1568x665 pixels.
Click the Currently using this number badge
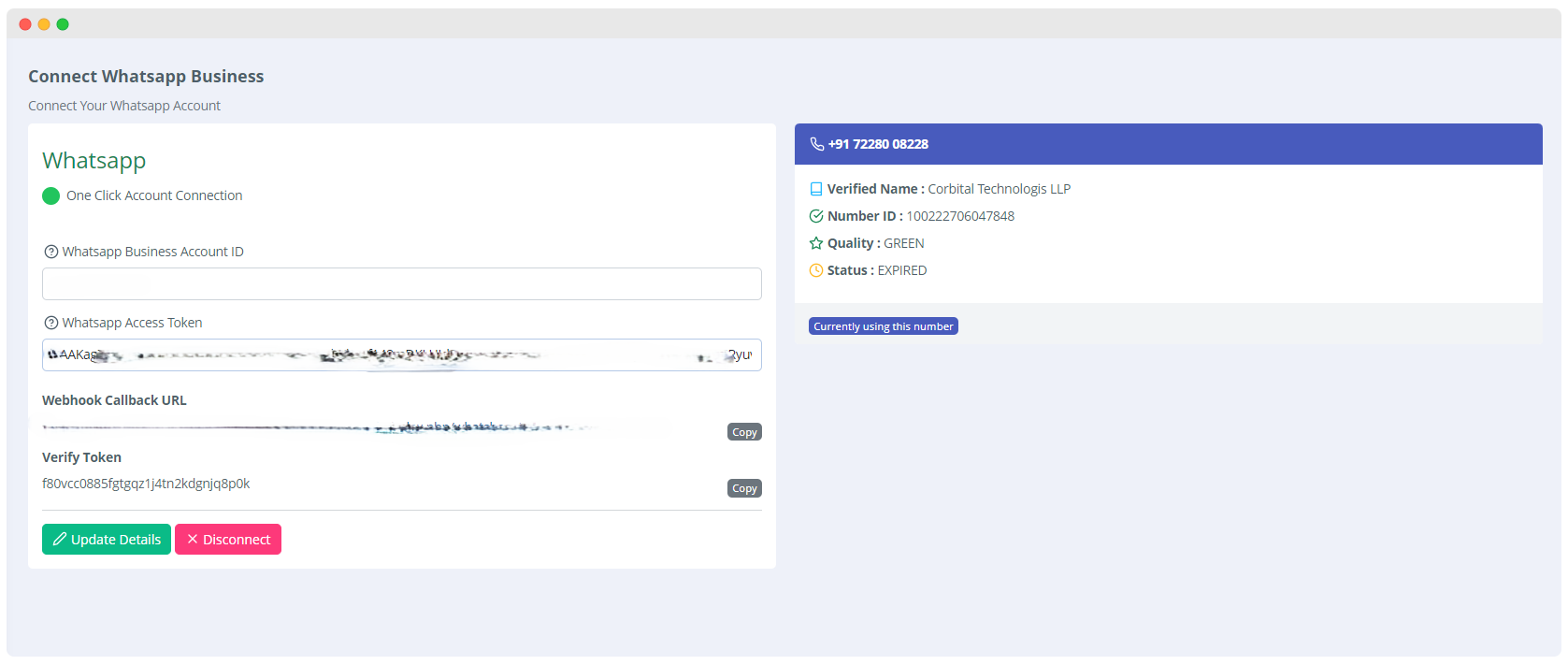(884, 326)
